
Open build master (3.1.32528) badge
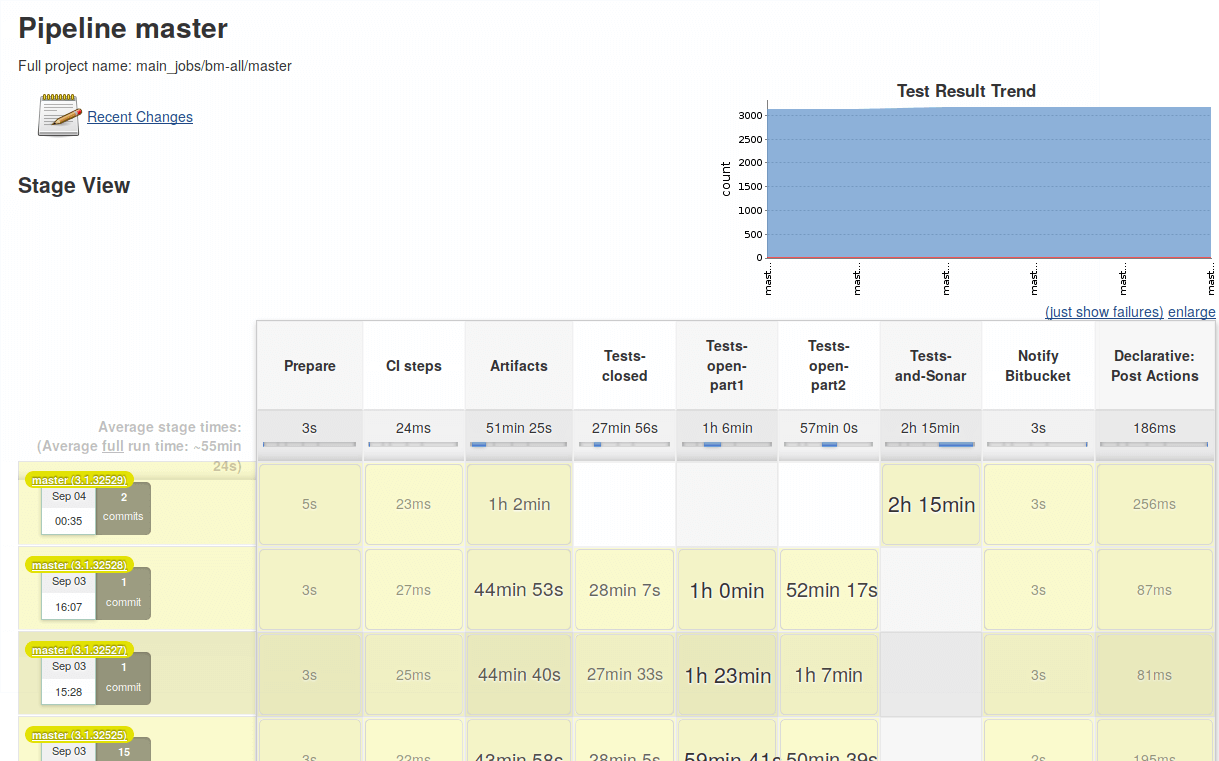[79, 565]
